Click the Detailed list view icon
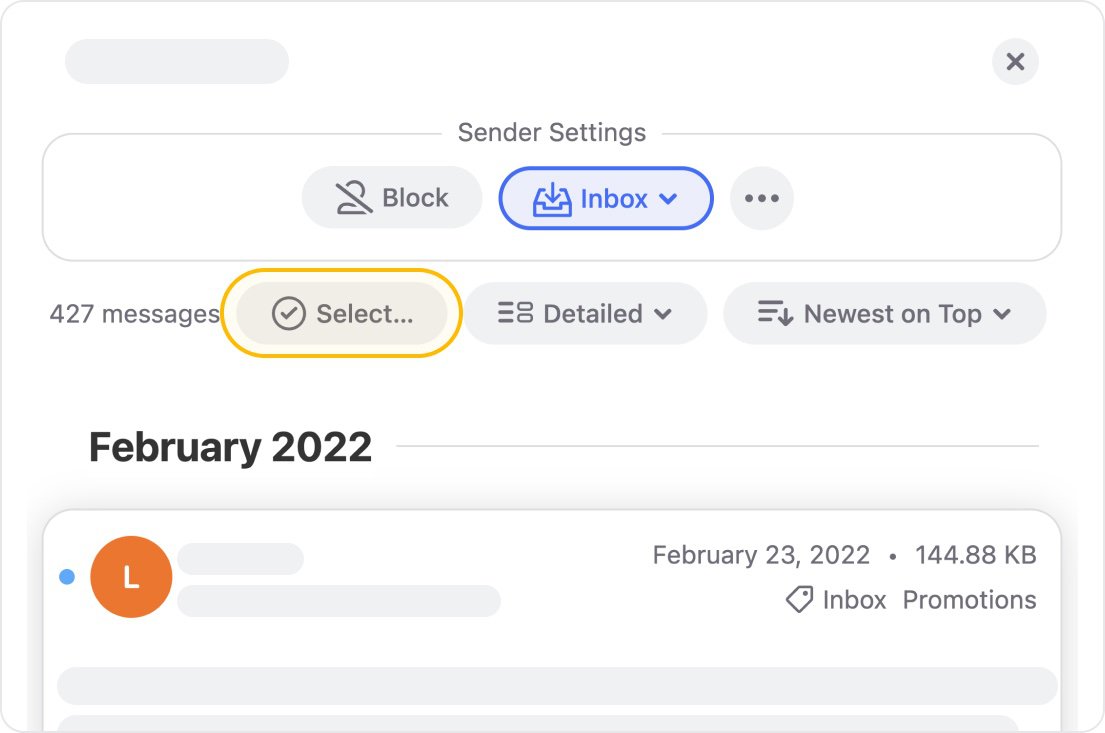This screenshot has width=1105, height=733. click(x=515, y=312)
